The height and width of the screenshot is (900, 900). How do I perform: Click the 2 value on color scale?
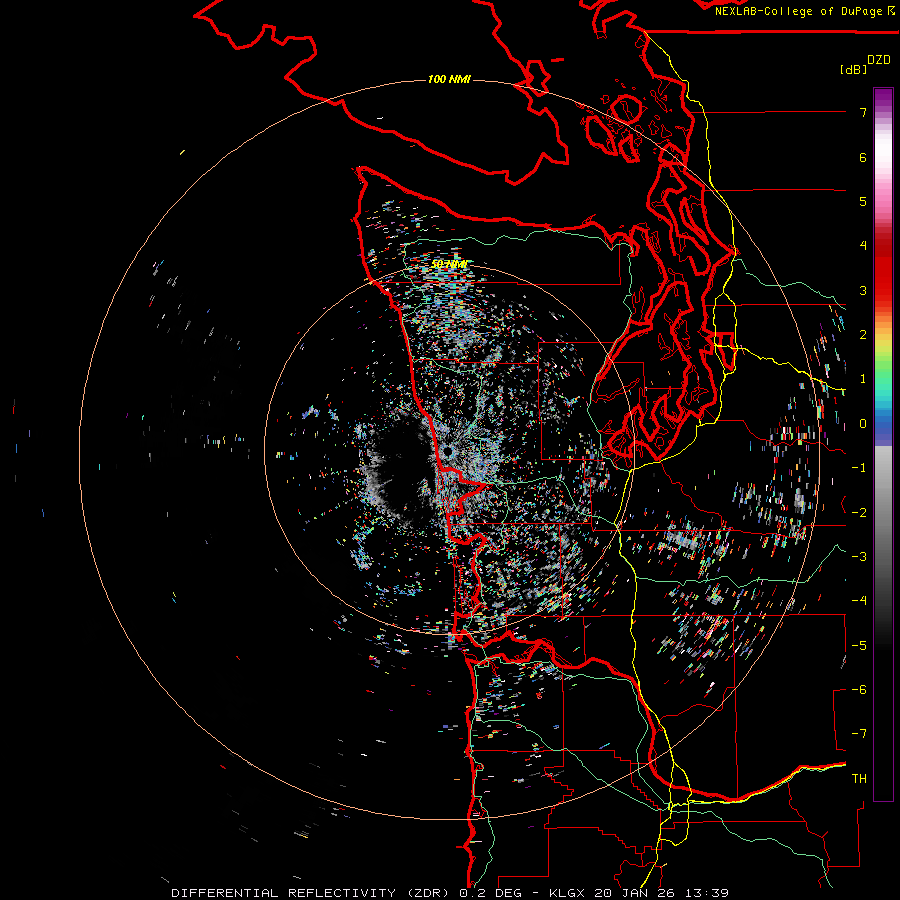pos(863,335)
